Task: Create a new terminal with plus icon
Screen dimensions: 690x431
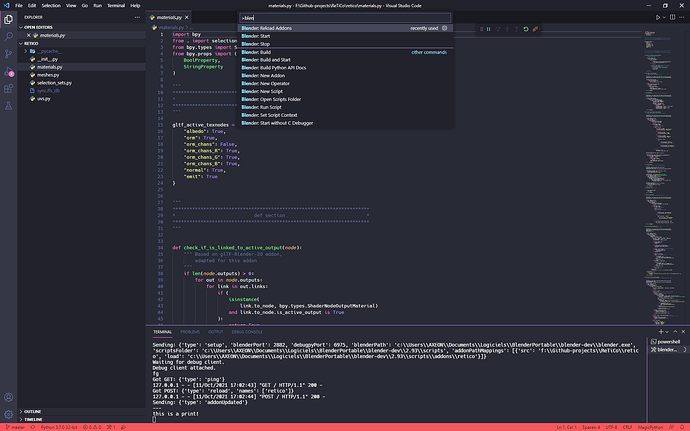Action: (x=661, y=332)
